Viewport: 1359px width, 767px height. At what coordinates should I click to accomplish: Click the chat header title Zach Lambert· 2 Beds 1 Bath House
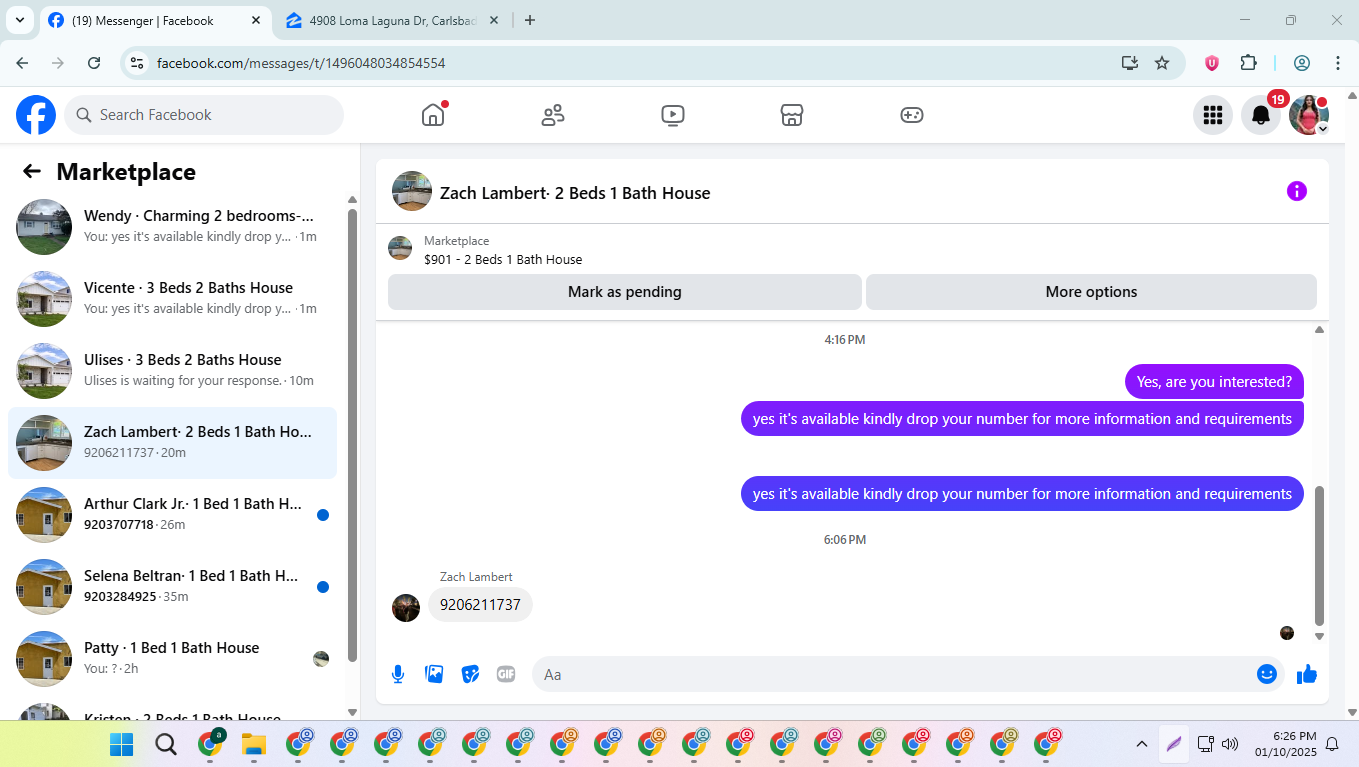pos(575,193)
